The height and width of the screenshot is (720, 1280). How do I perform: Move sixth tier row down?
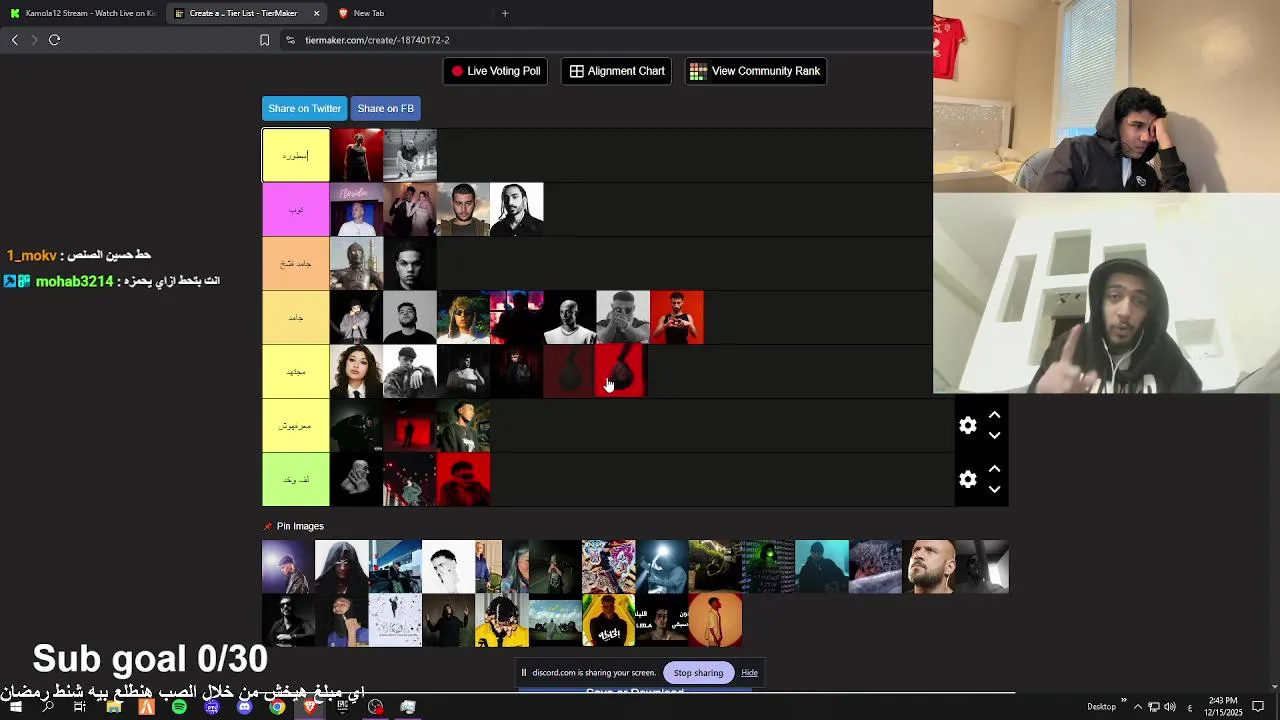[x=994, y=436]
